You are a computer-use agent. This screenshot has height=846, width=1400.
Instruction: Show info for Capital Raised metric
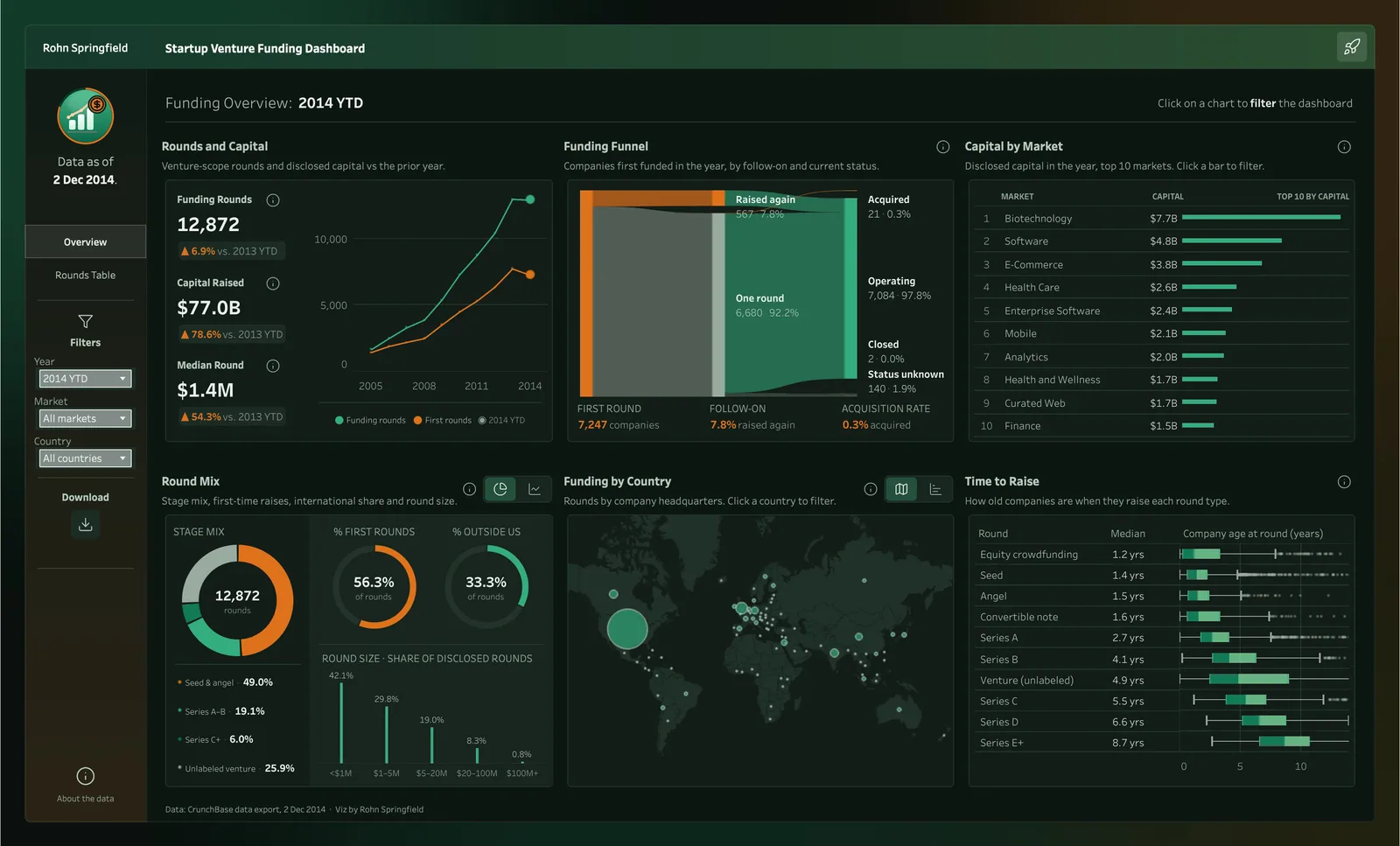273,283
